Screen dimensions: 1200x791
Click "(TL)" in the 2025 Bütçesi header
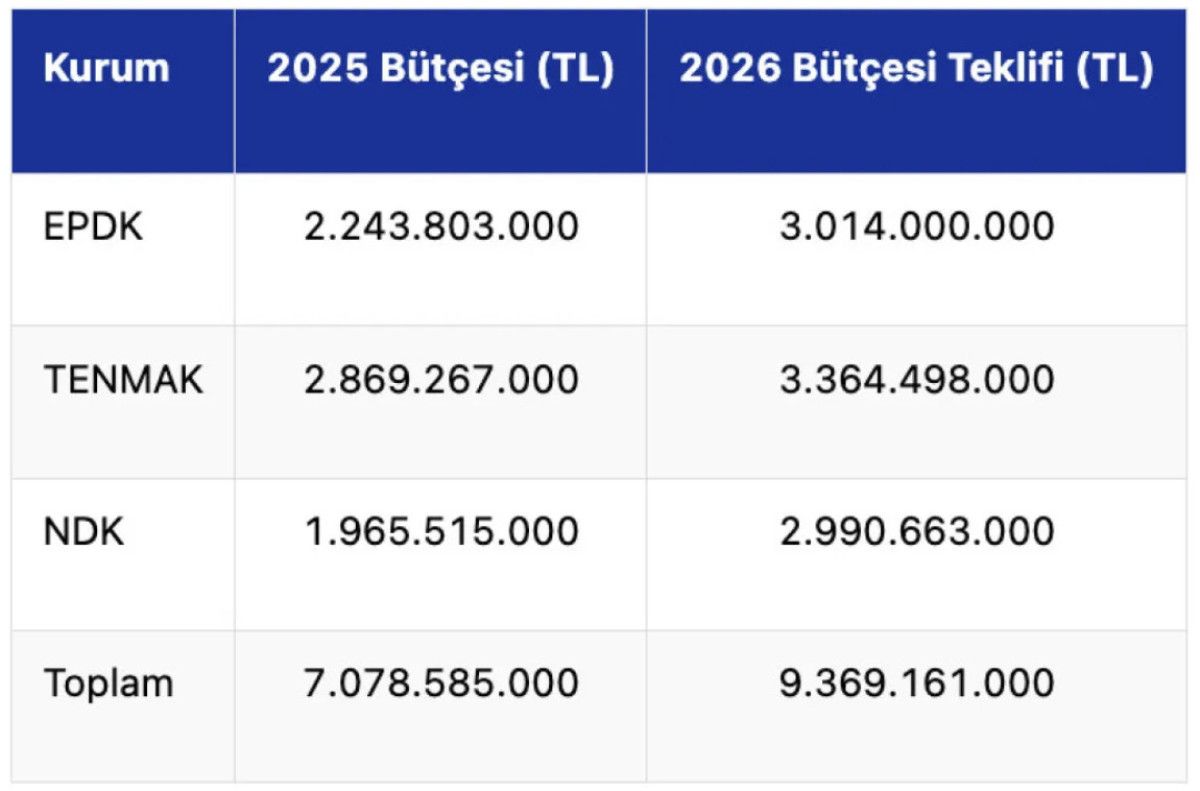(x=576, y=69)
